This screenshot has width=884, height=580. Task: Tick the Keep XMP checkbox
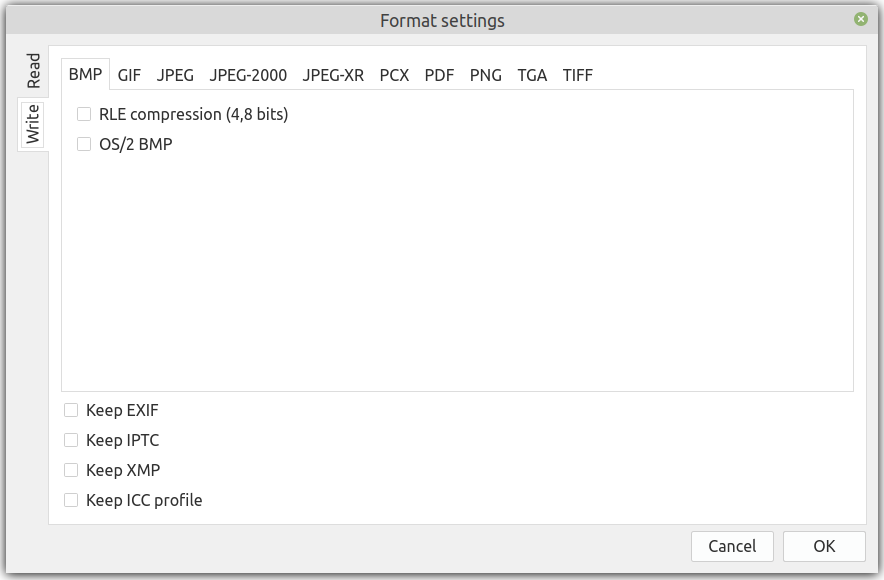click(x=71, y=470)
